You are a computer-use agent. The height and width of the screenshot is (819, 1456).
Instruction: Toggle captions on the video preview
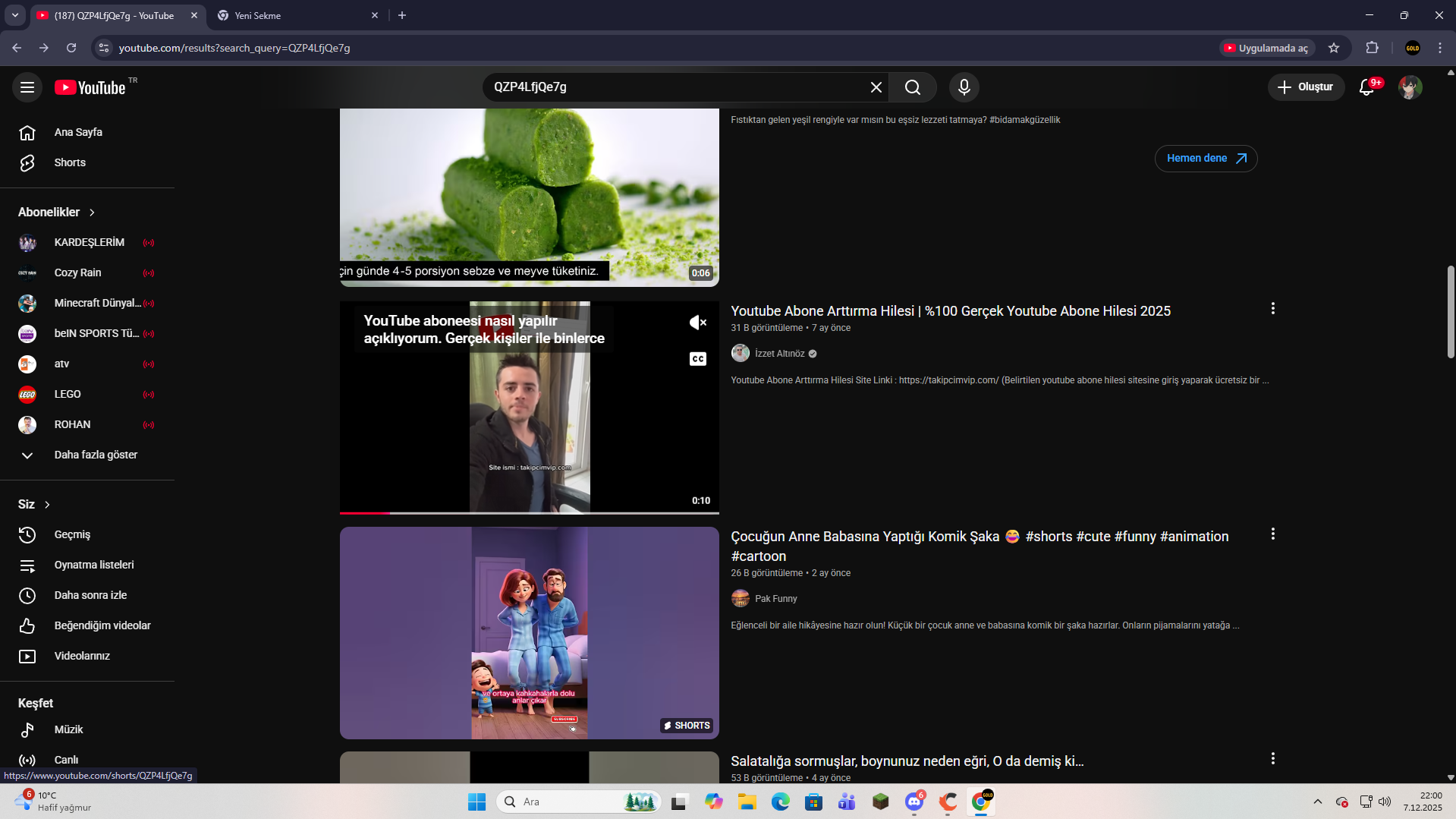(698, 359)
